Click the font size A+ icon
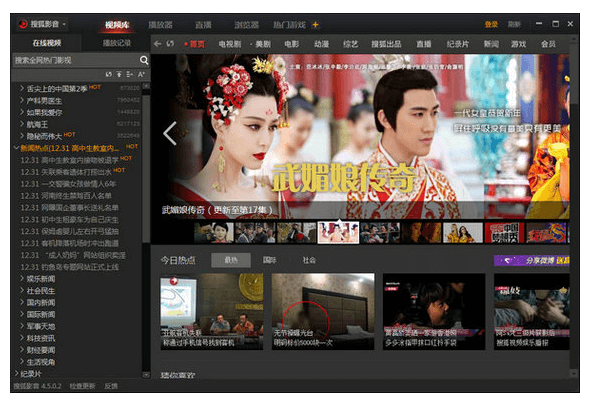 coord(141,74)
